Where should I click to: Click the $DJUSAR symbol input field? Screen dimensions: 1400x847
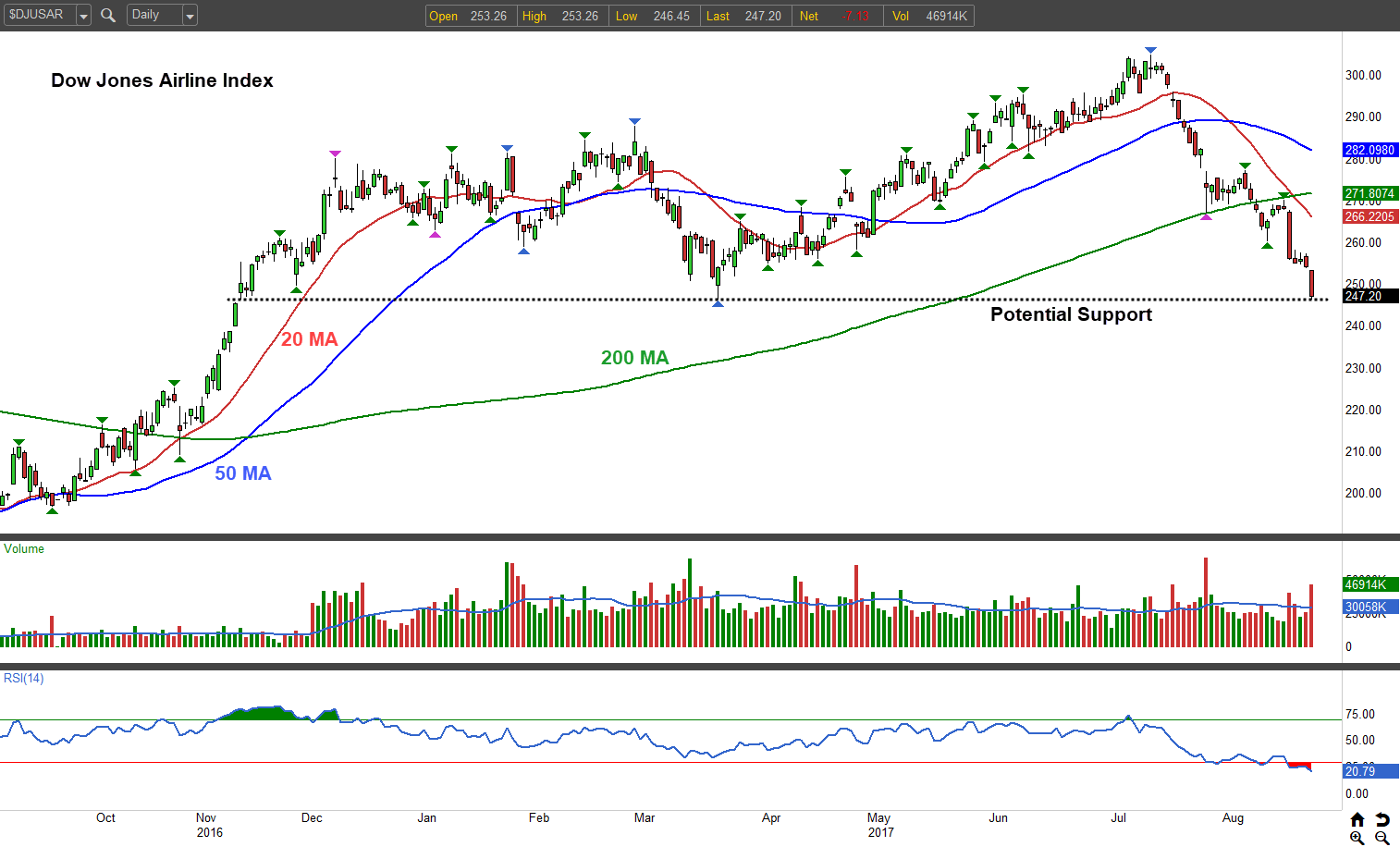[39, 15]
